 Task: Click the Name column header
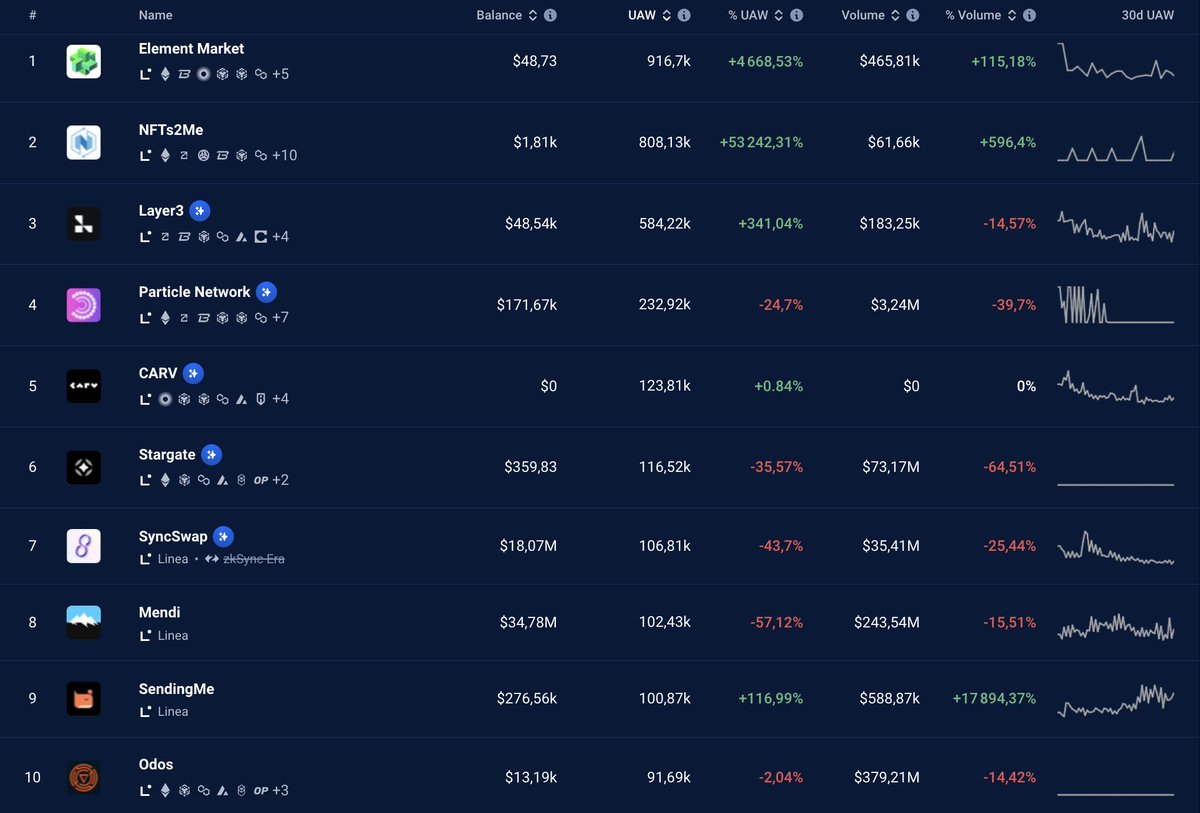point(155,15)
